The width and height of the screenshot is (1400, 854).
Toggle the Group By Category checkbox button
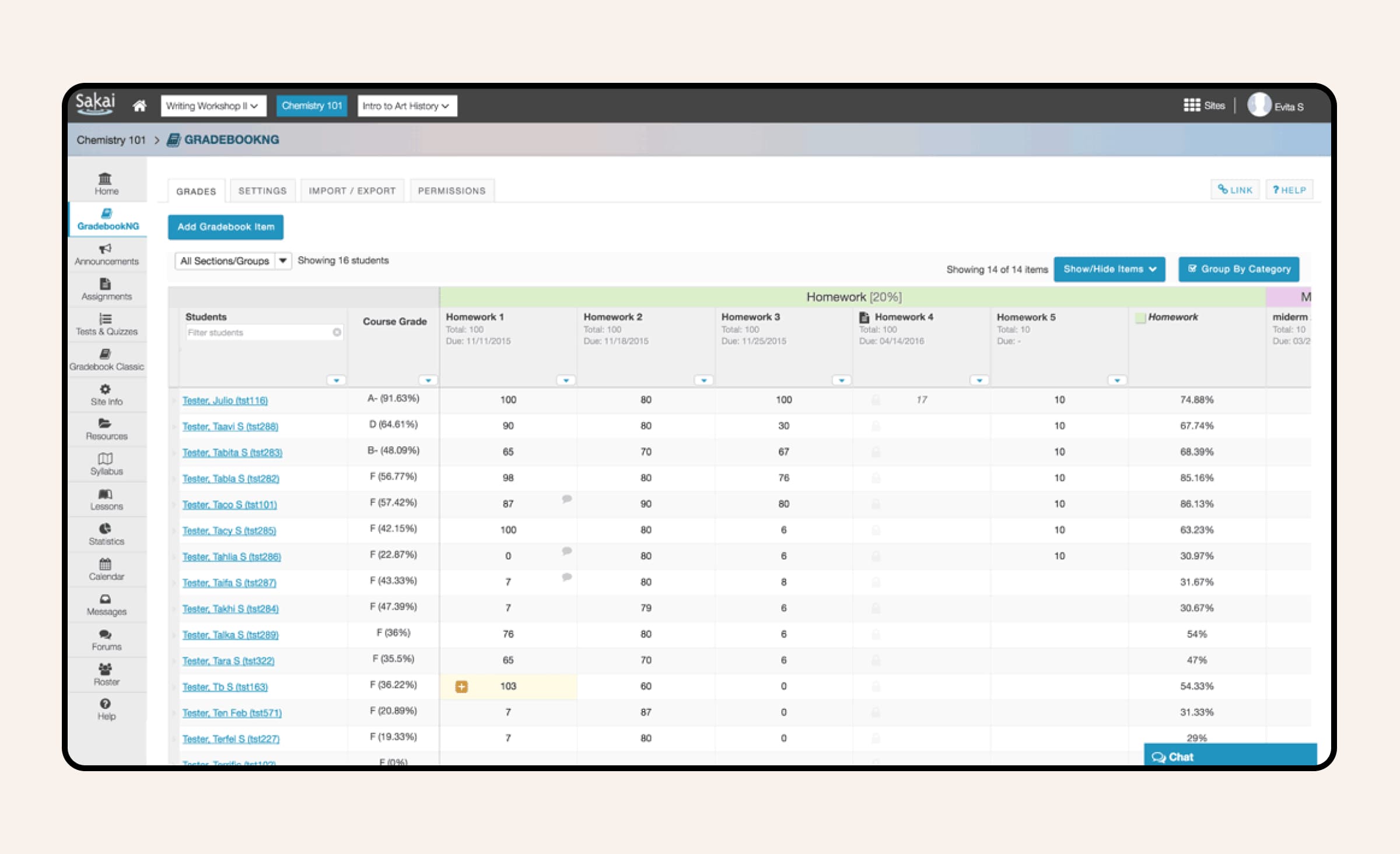click(1238, 269)
